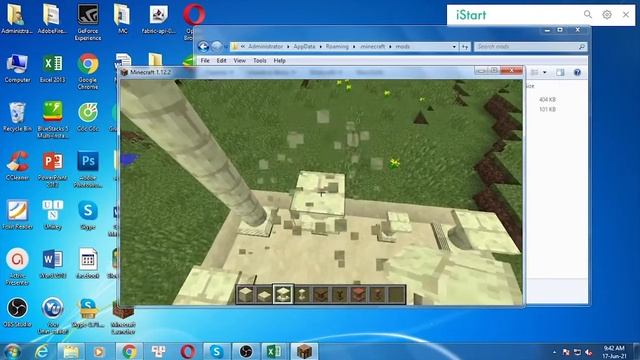Click the Windows Start button
Image resolution: width=640 pixels, height=360 pixels.
click(x=13, y=351)
